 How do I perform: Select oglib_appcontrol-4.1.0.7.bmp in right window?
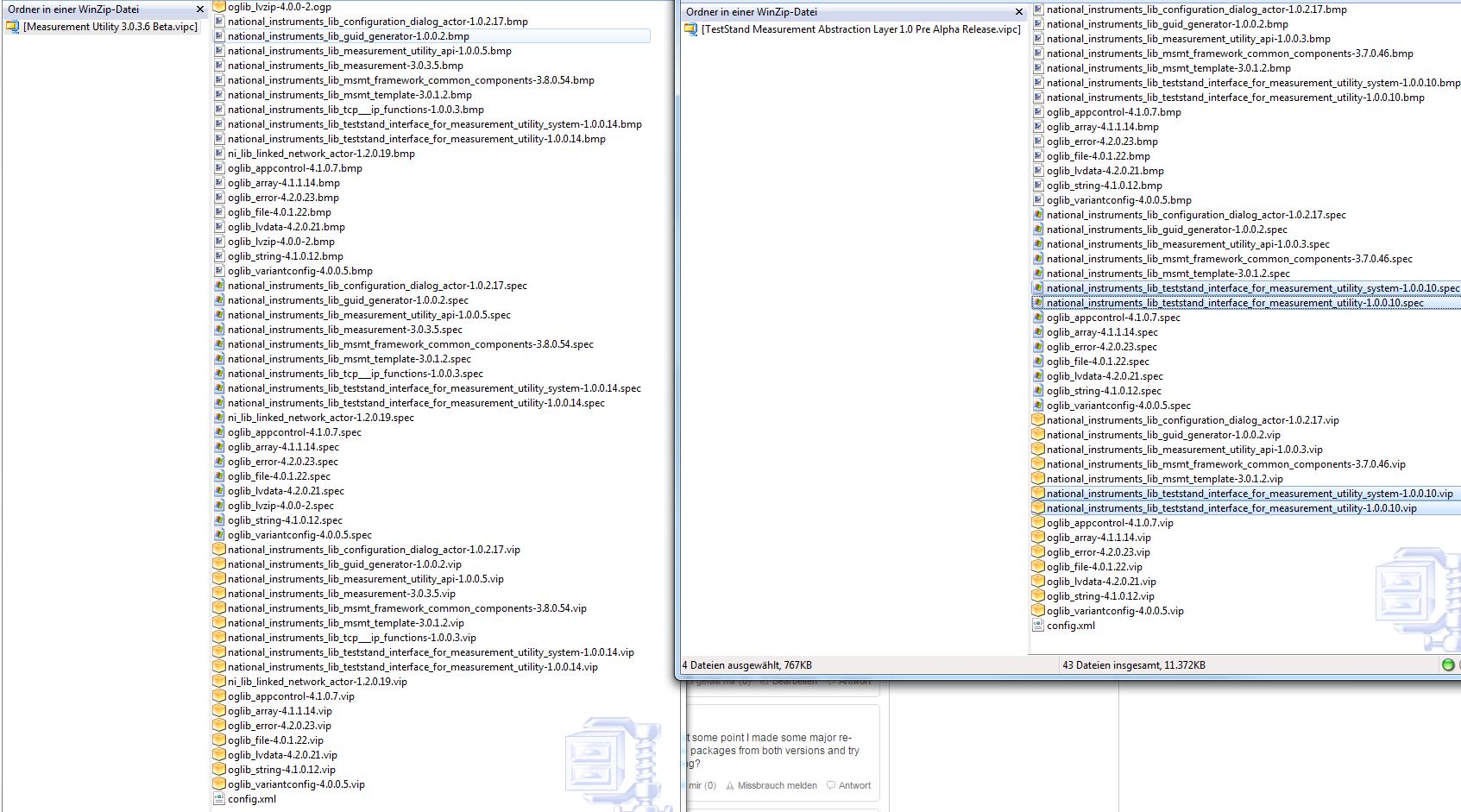pyautogui.click(x=1114, y=112)
